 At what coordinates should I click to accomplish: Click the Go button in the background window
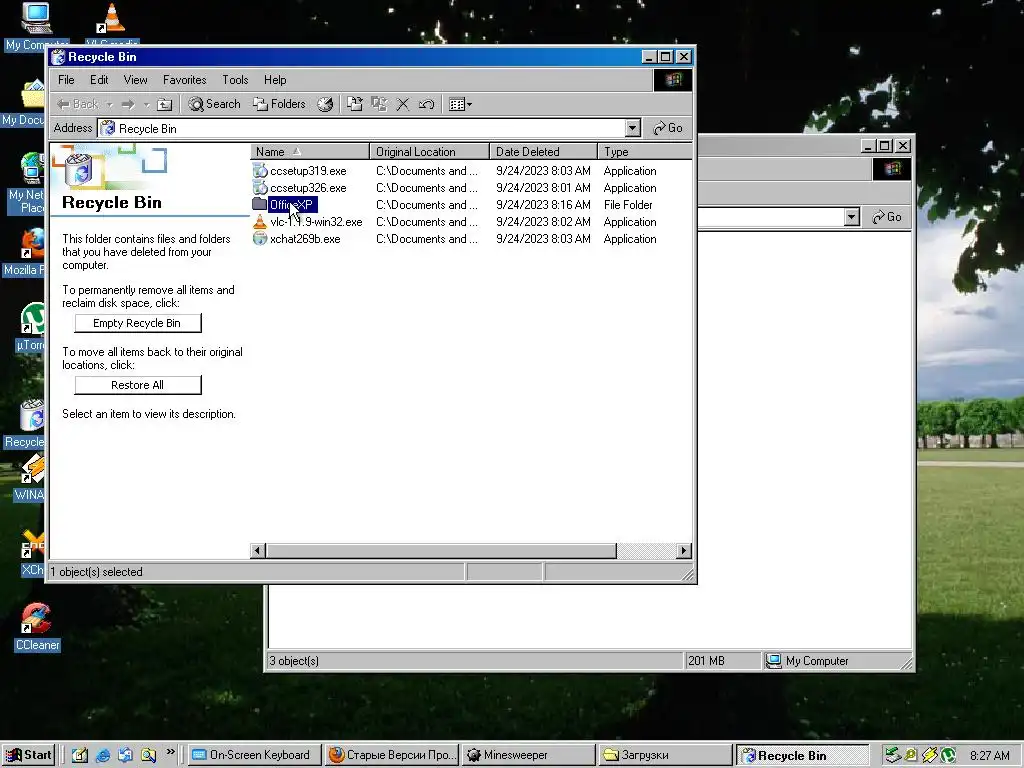887,217
